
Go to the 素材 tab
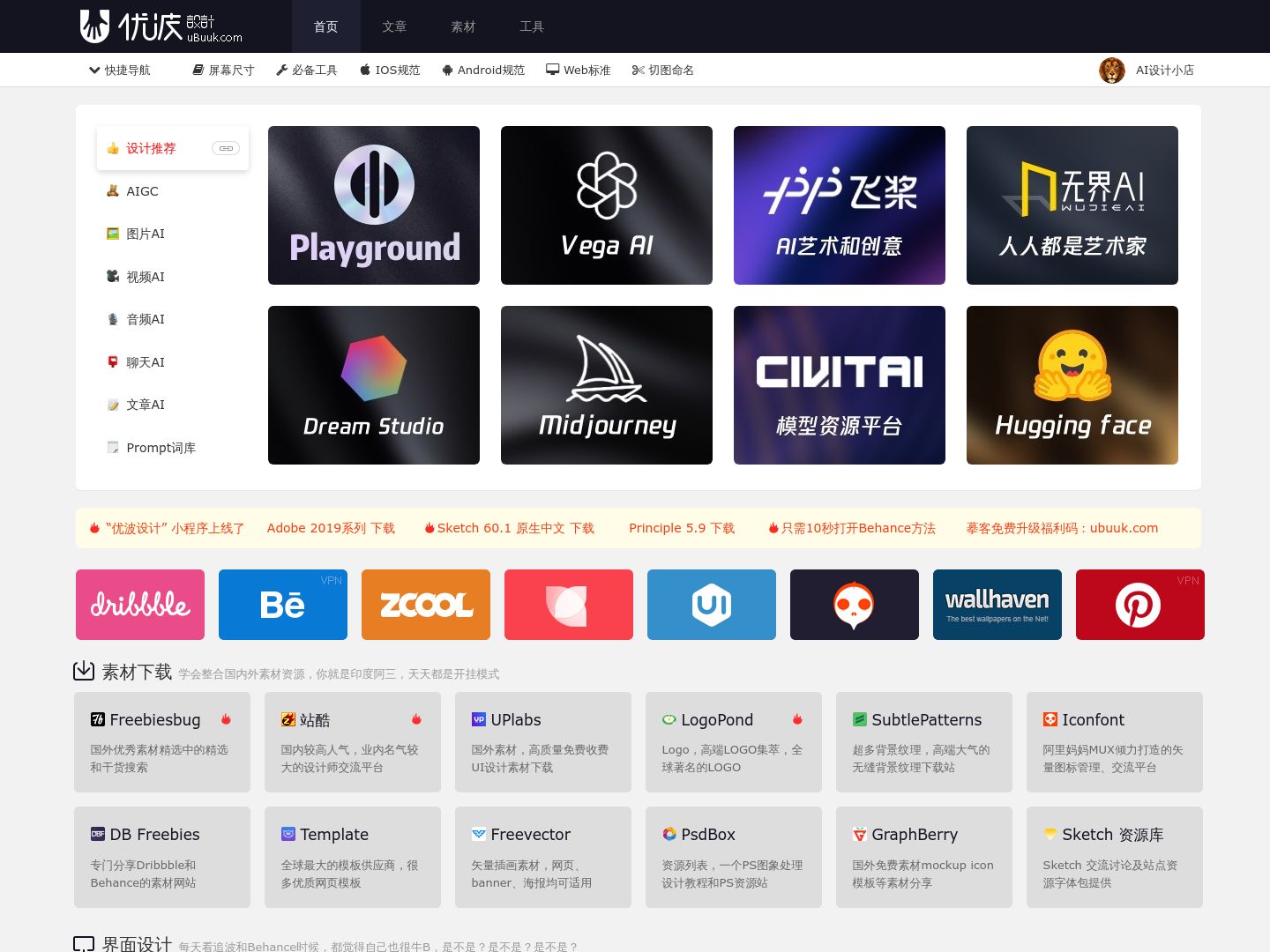(463, 26)
